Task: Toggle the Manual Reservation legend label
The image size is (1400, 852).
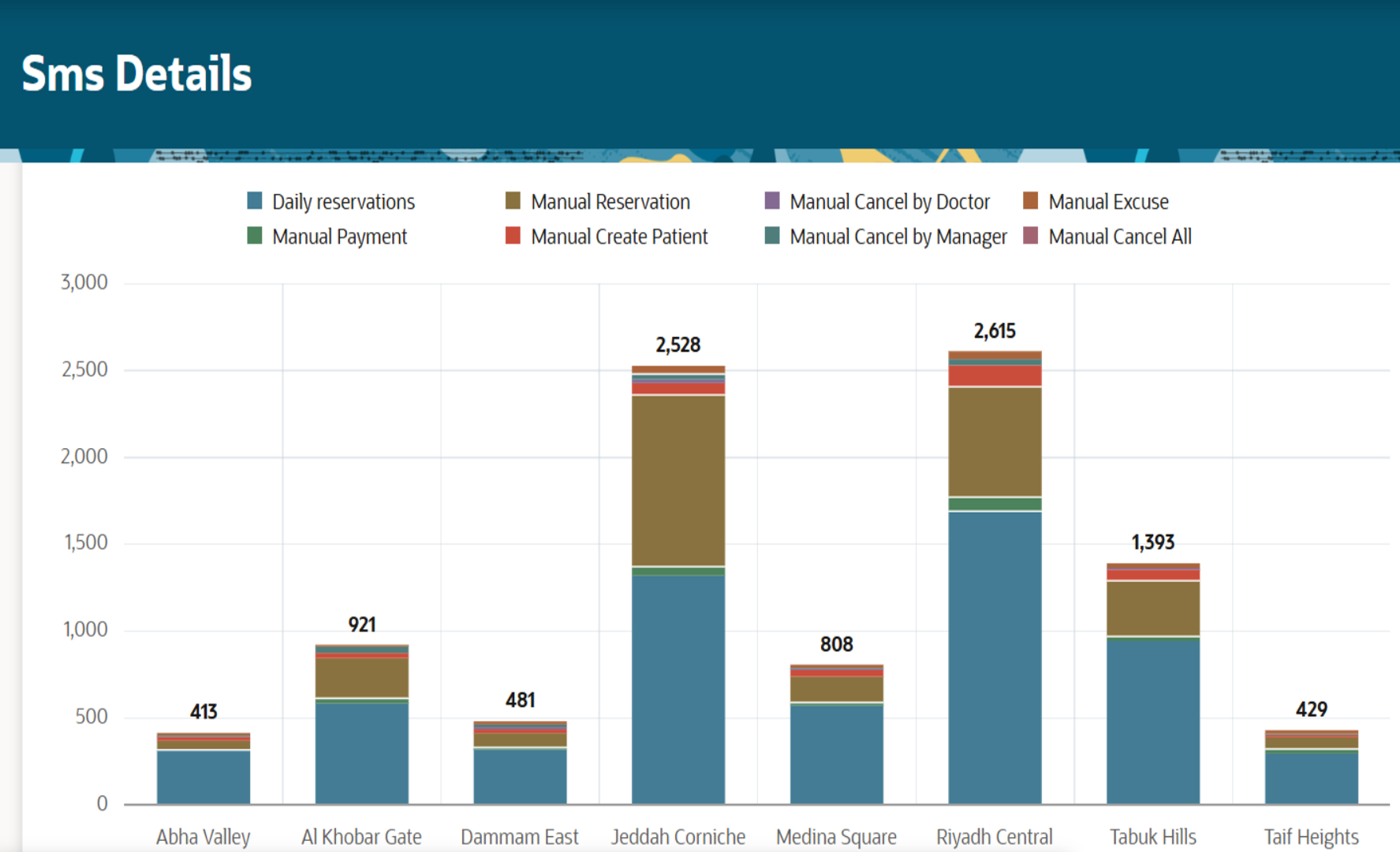Action: (610, 202)
